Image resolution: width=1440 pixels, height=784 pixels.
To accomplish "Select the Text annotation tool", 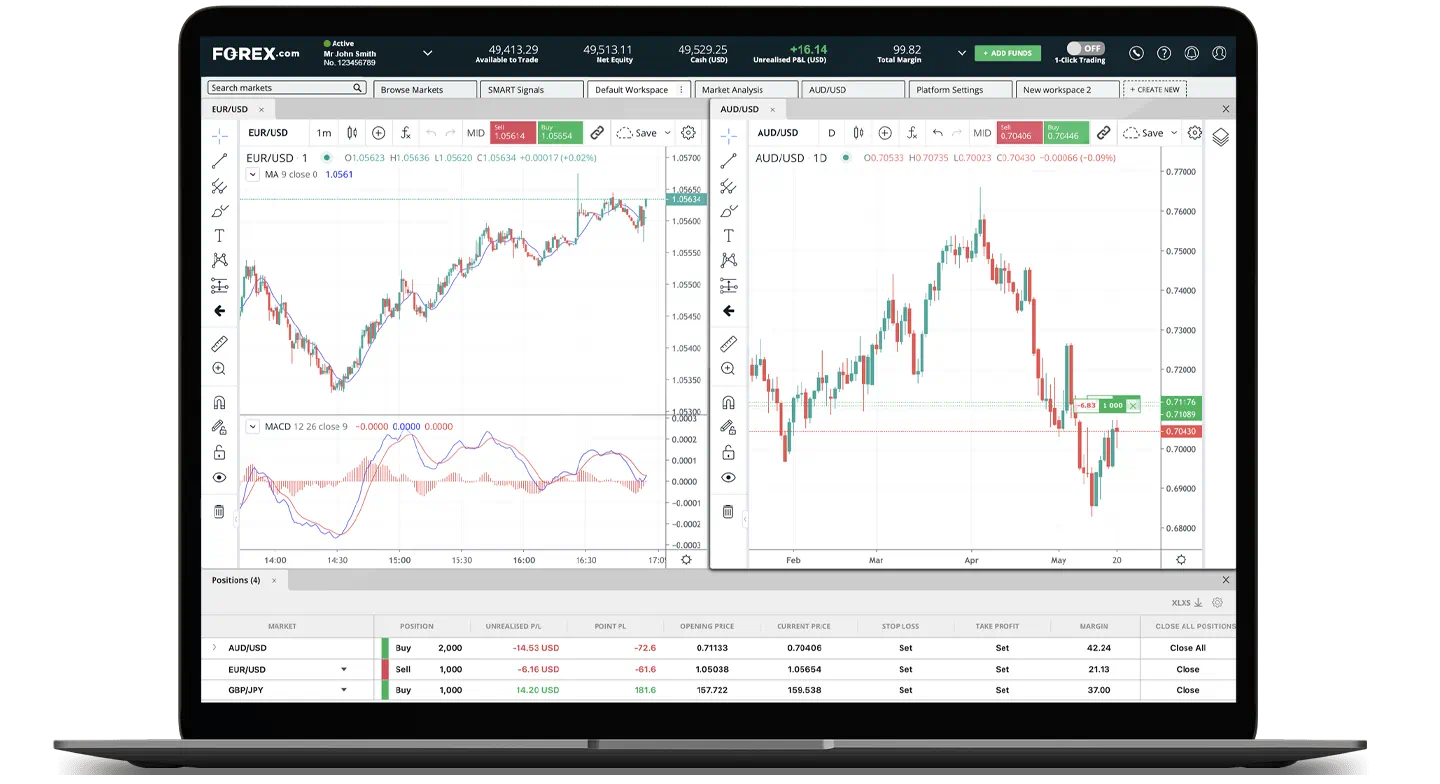I will (x=219, y=235).
